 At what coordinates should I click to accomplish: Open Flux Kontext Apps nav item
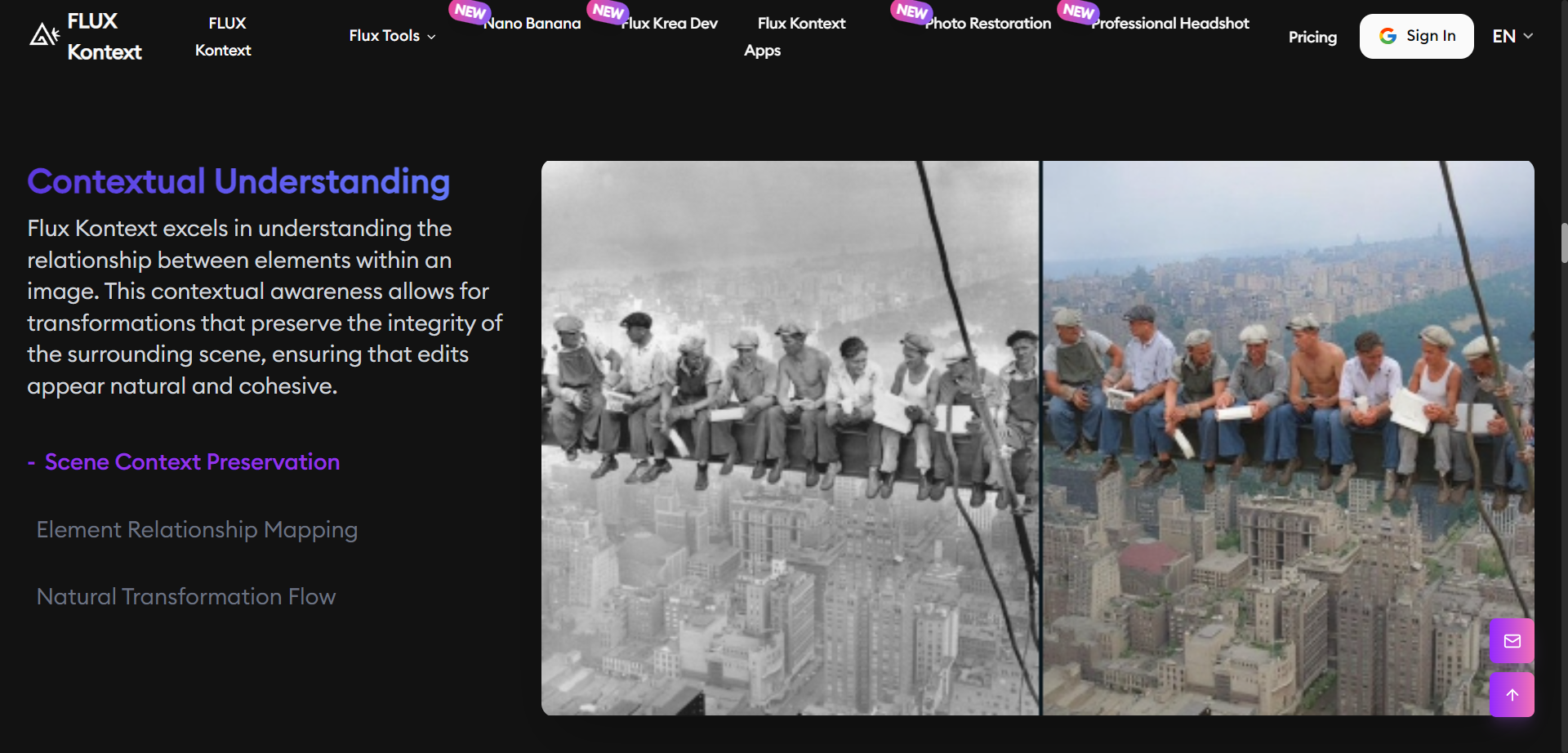[795, 37]
